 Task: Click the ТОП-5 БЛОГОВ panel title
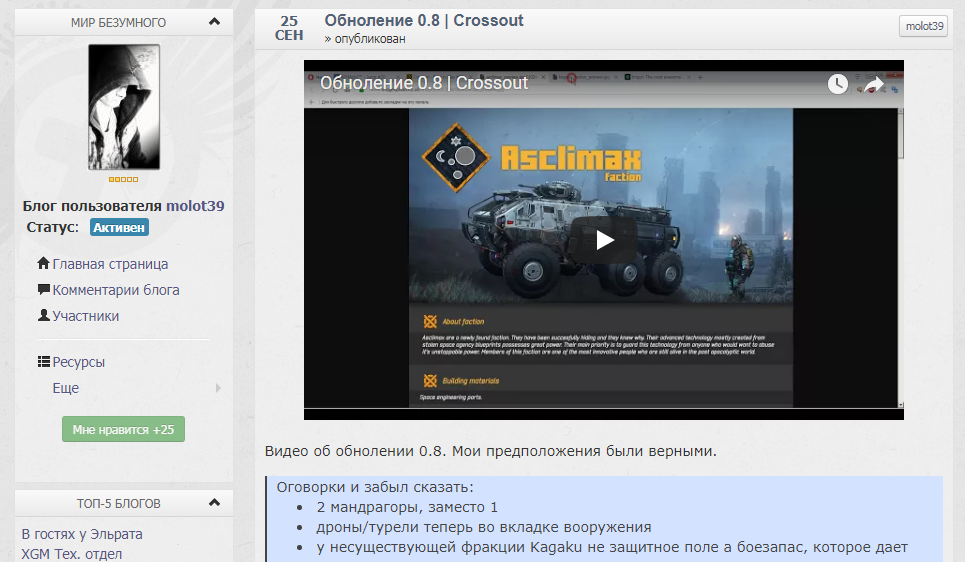pyautogui.click(x=118, y=504)
